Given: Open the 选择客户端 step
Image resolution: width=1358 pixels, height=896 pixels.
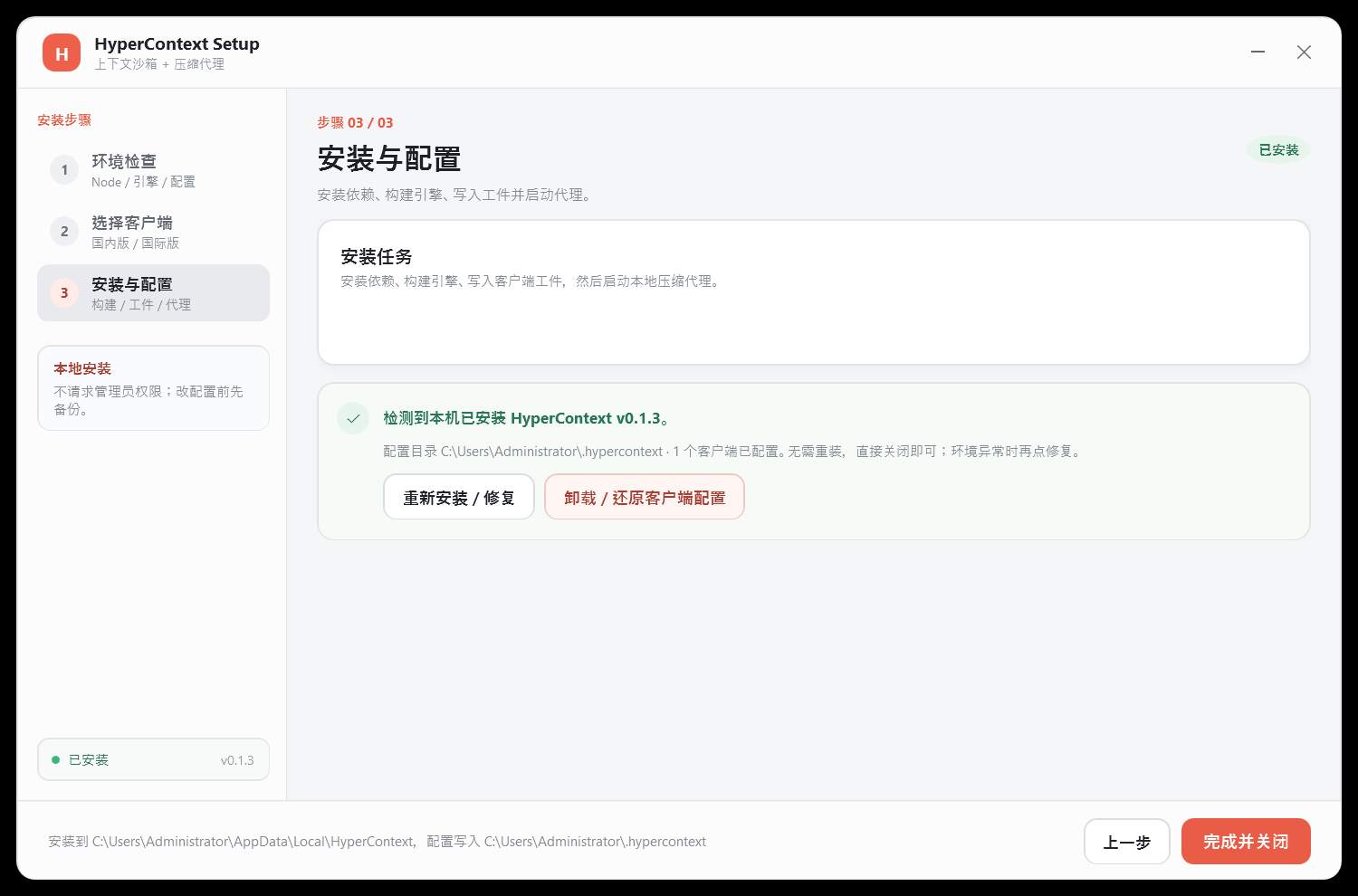Looking at the screenshot, I should point(153,232).
